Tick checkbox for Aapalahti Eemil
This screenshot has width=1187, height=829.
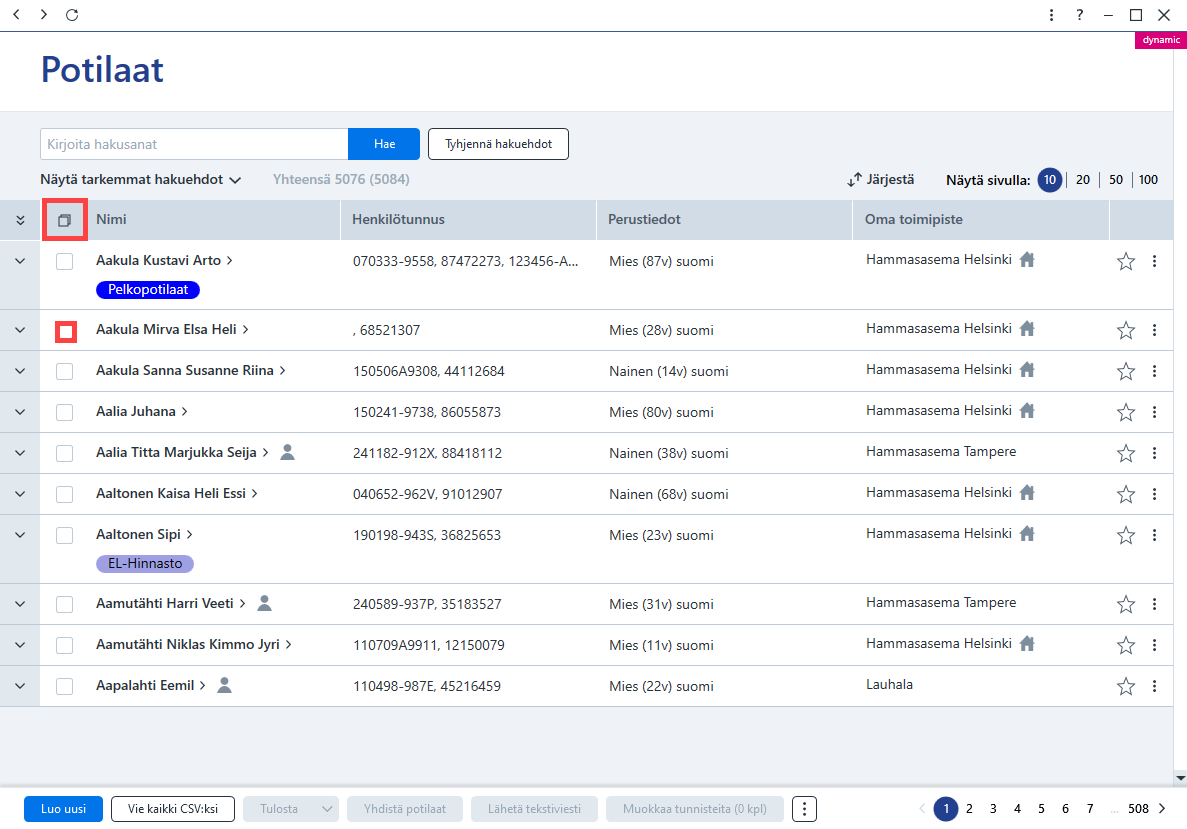coord(64,686)
